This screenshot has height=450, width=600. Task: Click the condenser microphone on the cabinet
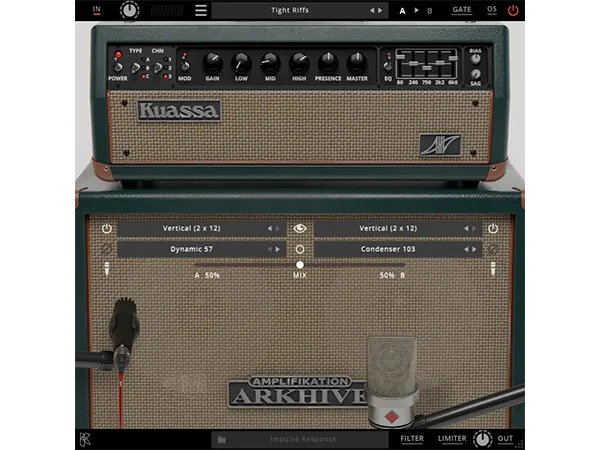[x=391, y=383]
